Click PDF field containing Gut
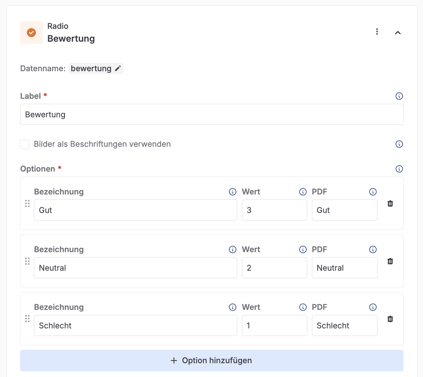This screenshot has height=377, width=423. (x=345, y=210)
